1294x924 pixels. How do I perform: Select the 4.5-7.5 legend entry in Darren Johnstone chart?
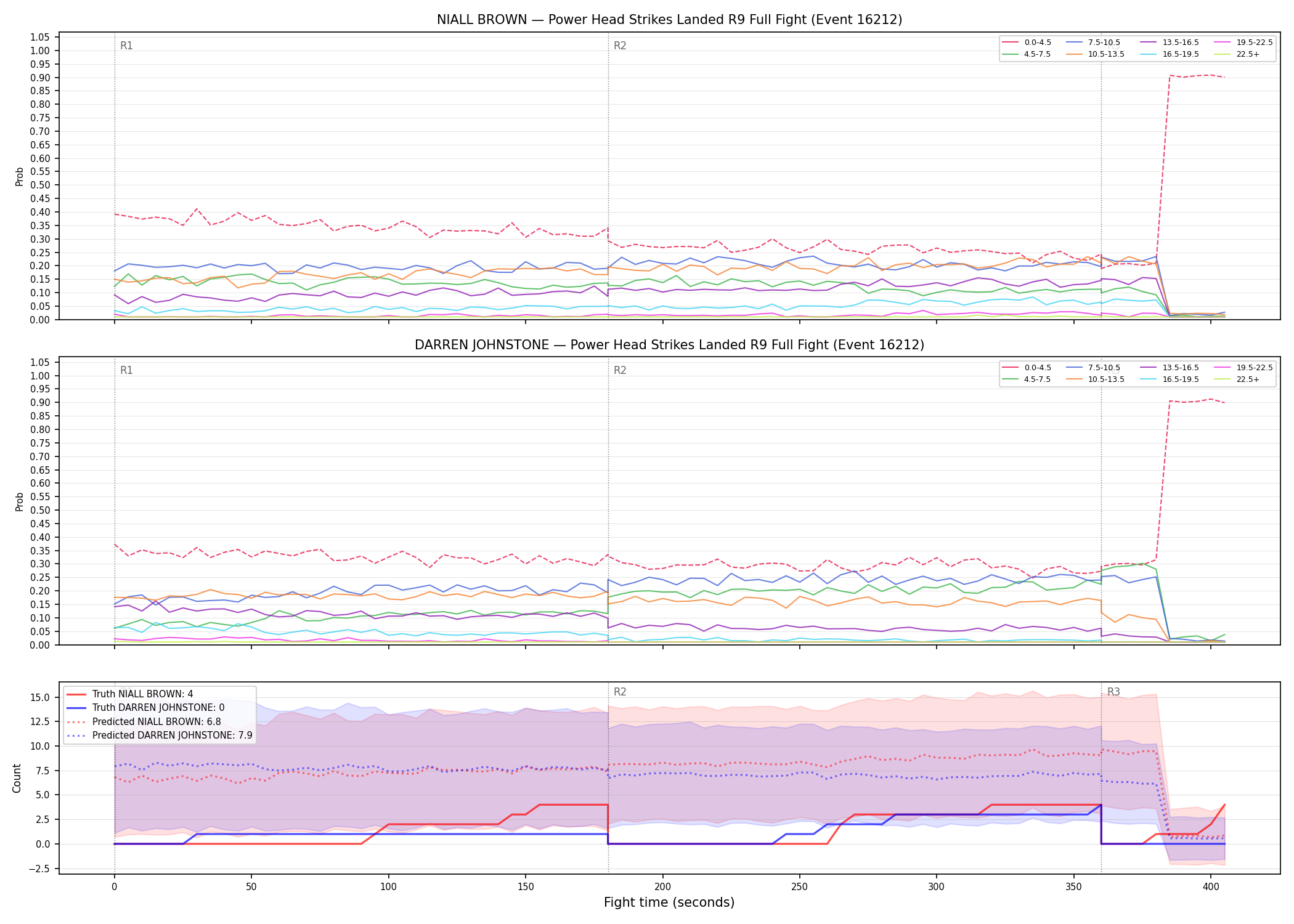tap(1027, 379)
